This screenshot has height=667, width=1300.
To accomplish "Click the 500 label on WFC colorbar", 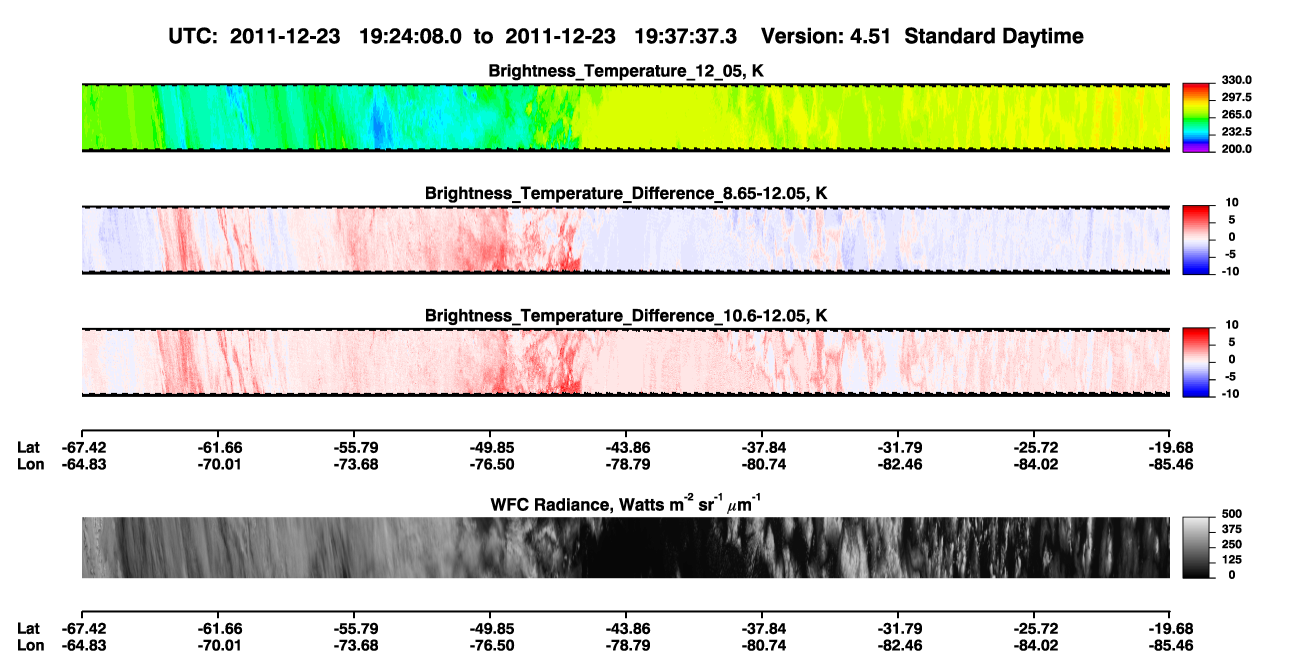I will coord(1233,514).
